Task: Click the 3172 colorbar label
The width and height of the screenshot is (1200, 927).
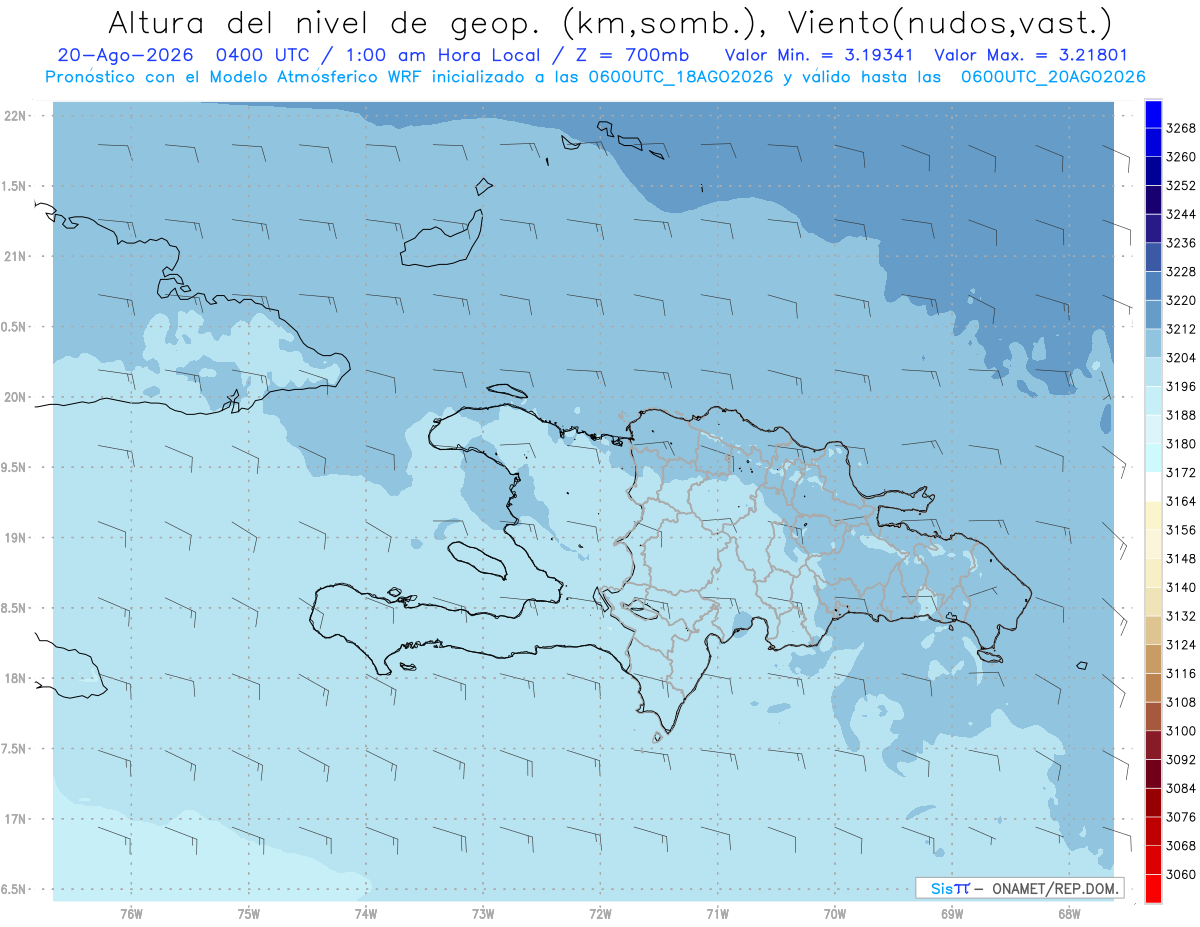Action: pos(1180,472)
